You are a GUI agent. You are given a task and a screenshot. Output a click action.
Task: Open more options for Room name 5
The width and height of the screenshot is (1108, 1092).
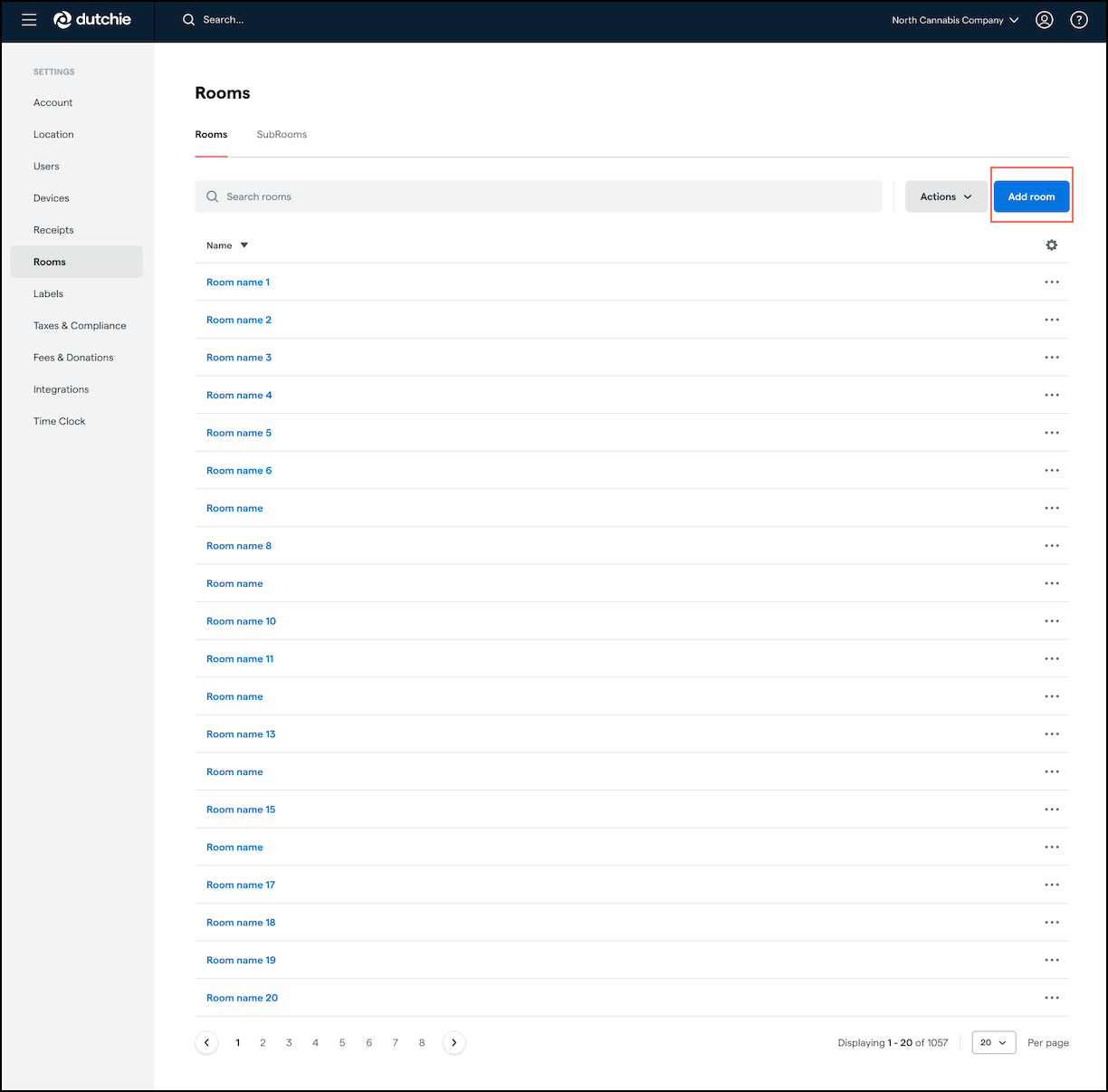pos(1052,433)
